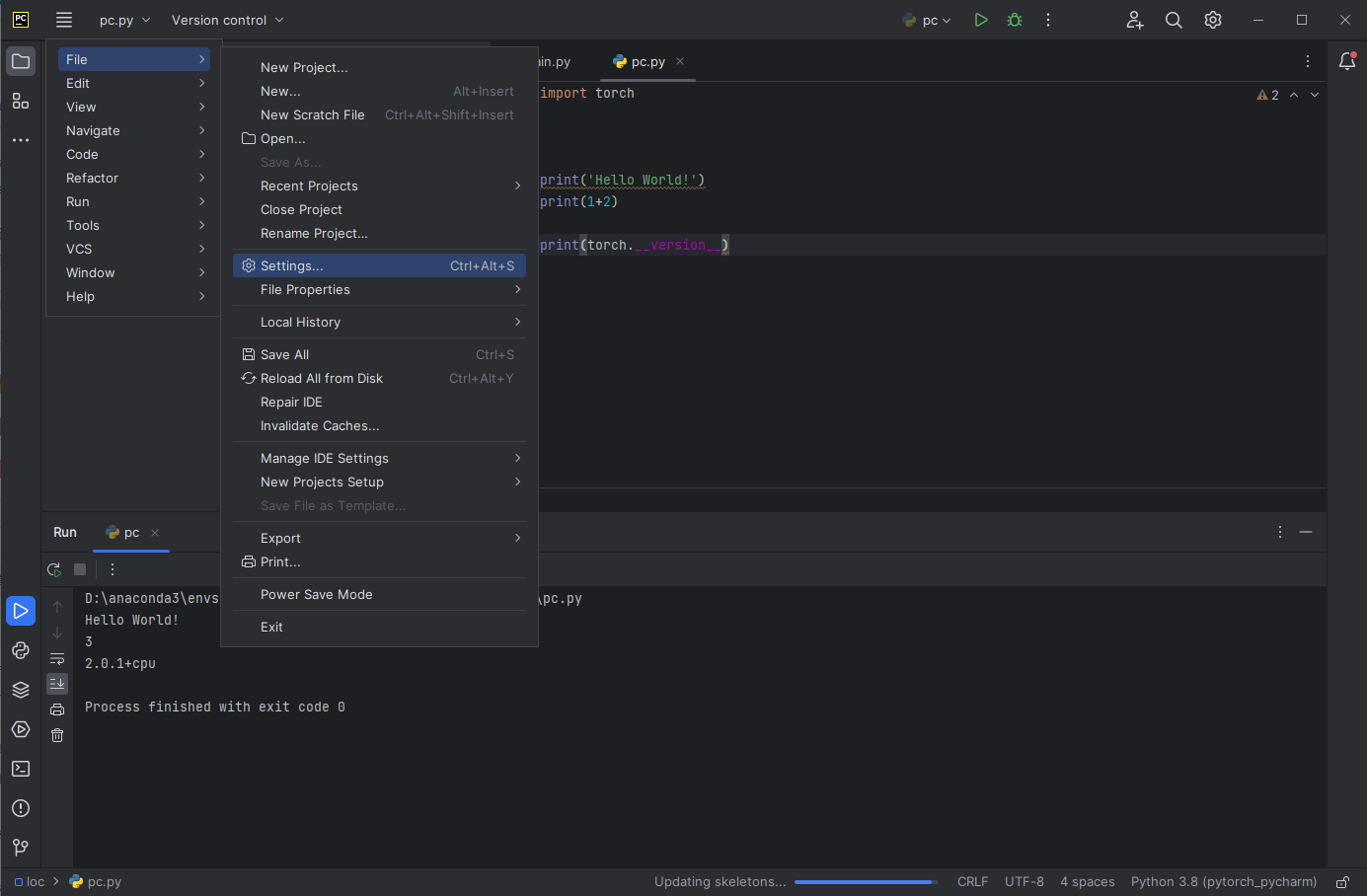Close the pc.py editor tab

pyautogui.click(x=680, y=61)
